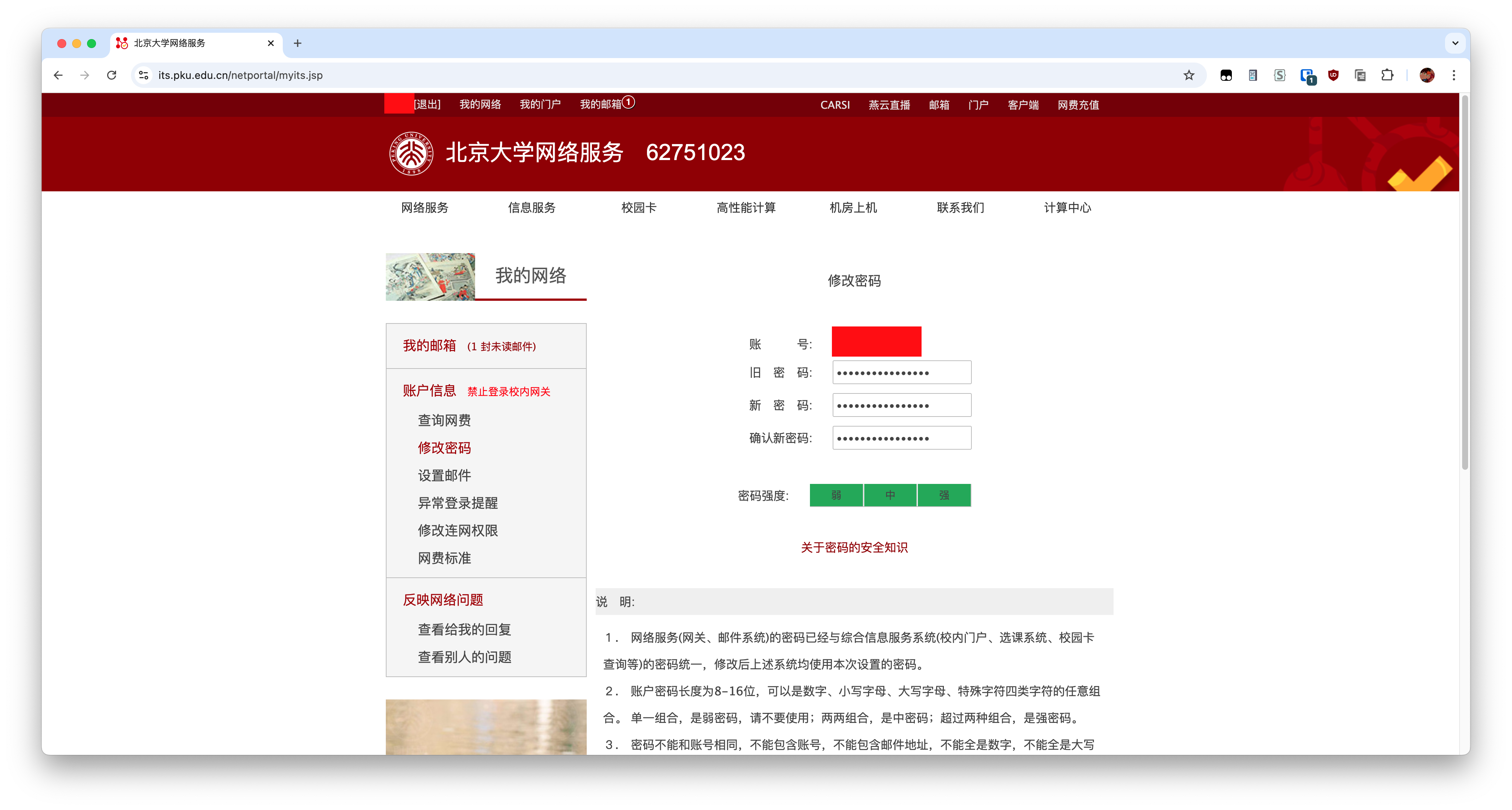
Task: Click the back navigation arrow
Action: [58, 75]
